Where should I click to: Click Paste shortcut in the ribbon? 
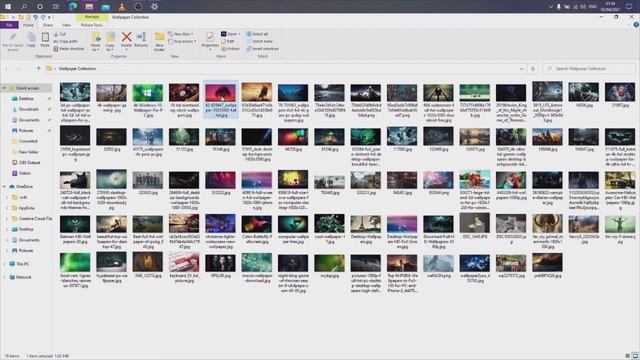tap(69, 49)
